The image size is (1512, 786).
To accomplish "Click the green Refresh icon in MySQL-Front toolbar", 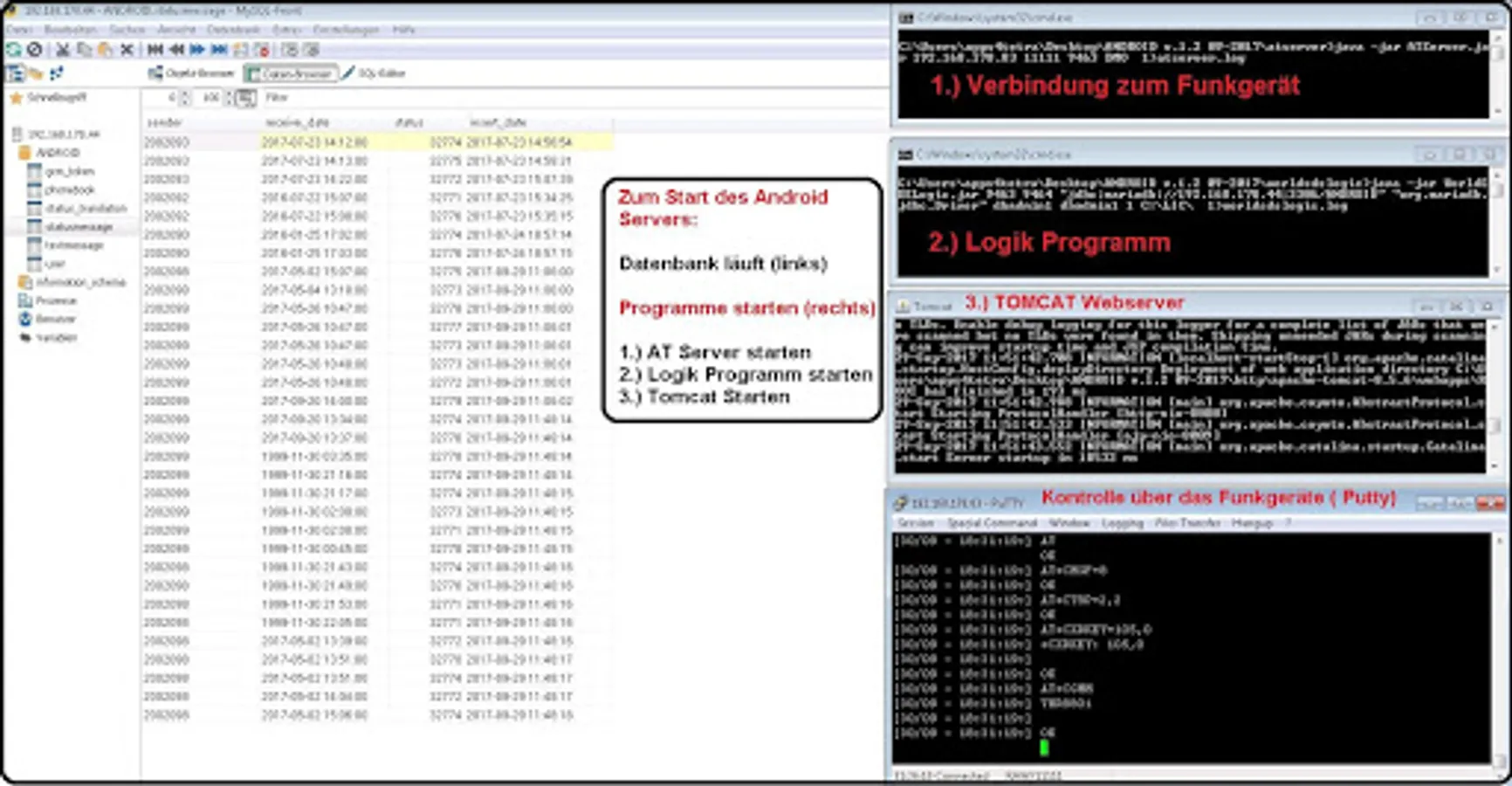I will [x=14, y=50].
